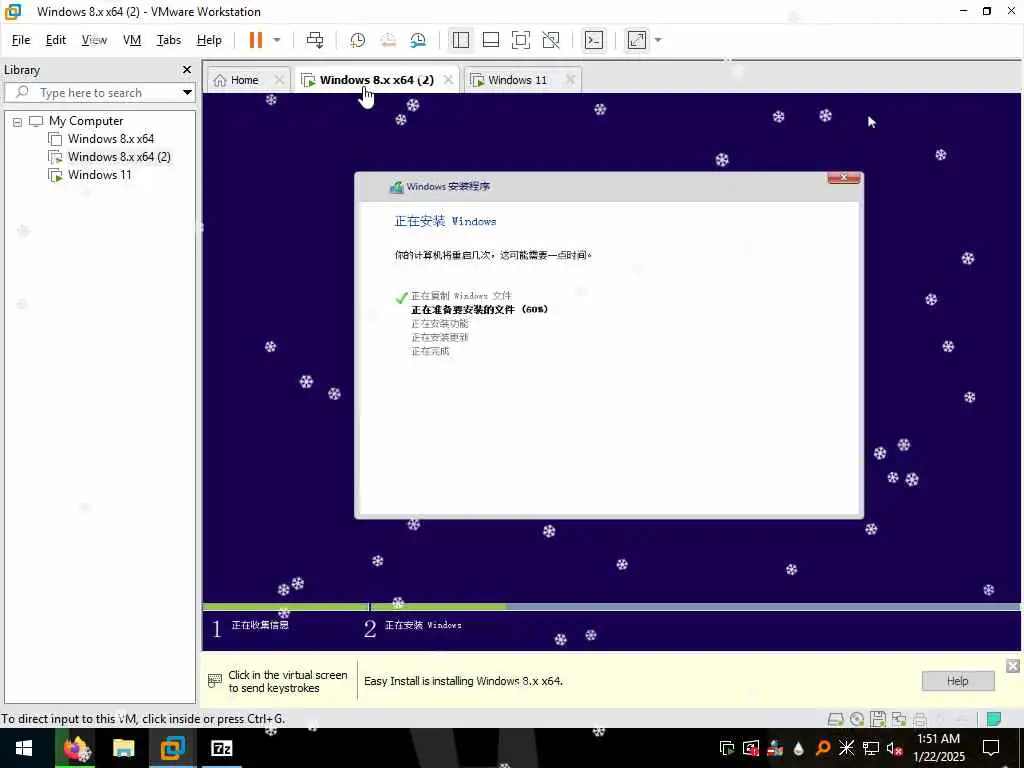Open the Help menu

point(209,40)
